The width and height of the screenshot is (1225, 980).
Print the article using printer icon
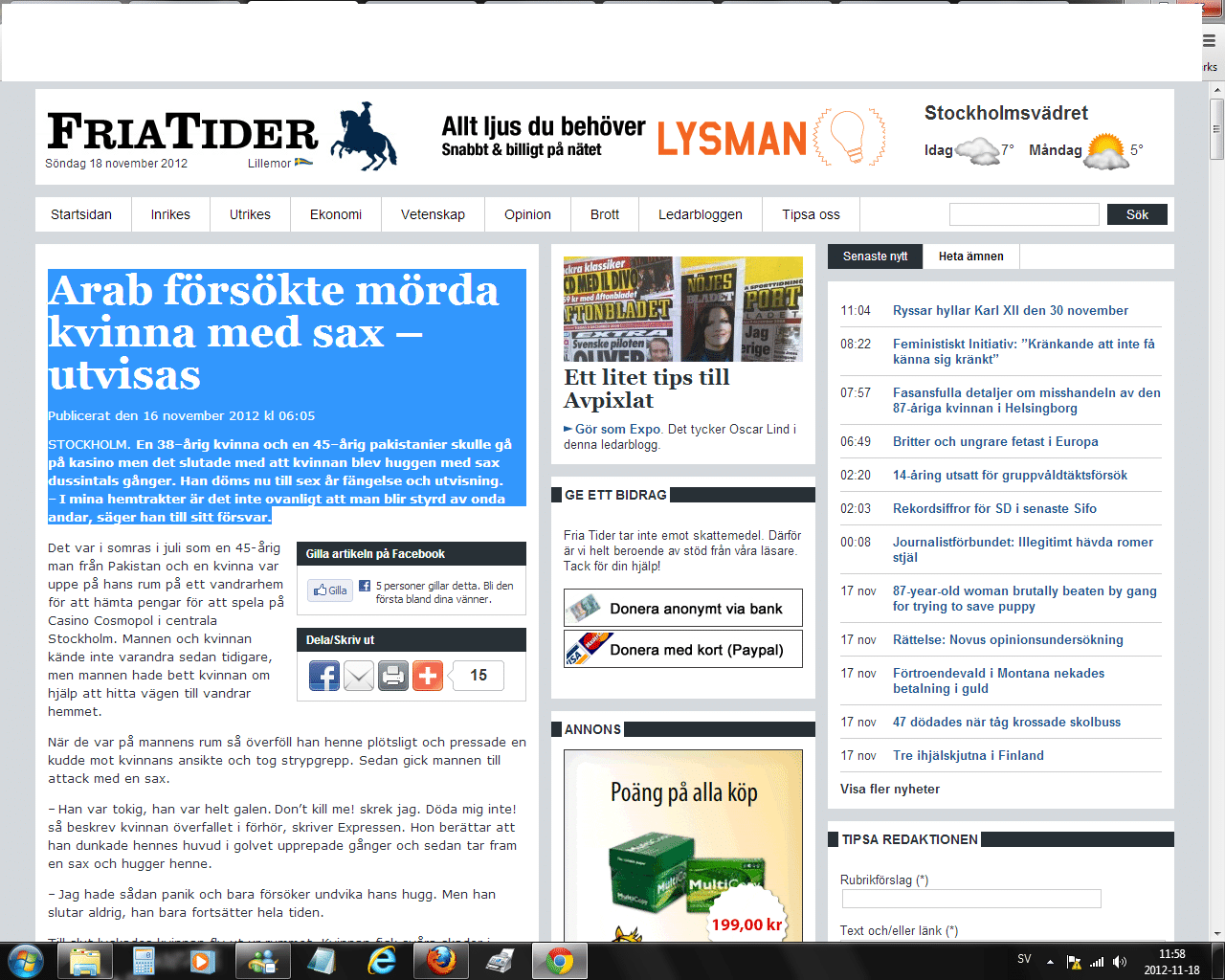(x=393, y=676)
